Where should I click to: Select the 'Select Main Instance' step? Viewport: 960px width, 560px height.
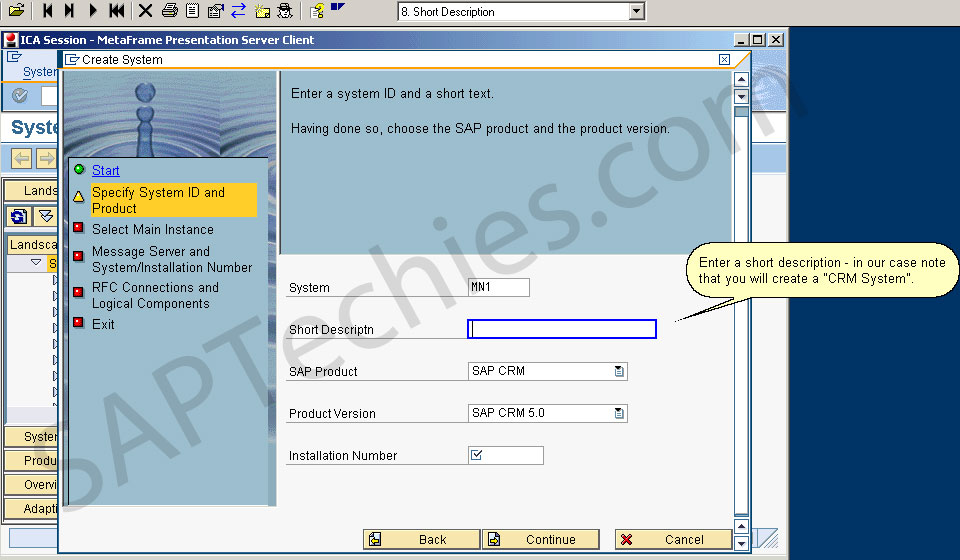(153, 230)
